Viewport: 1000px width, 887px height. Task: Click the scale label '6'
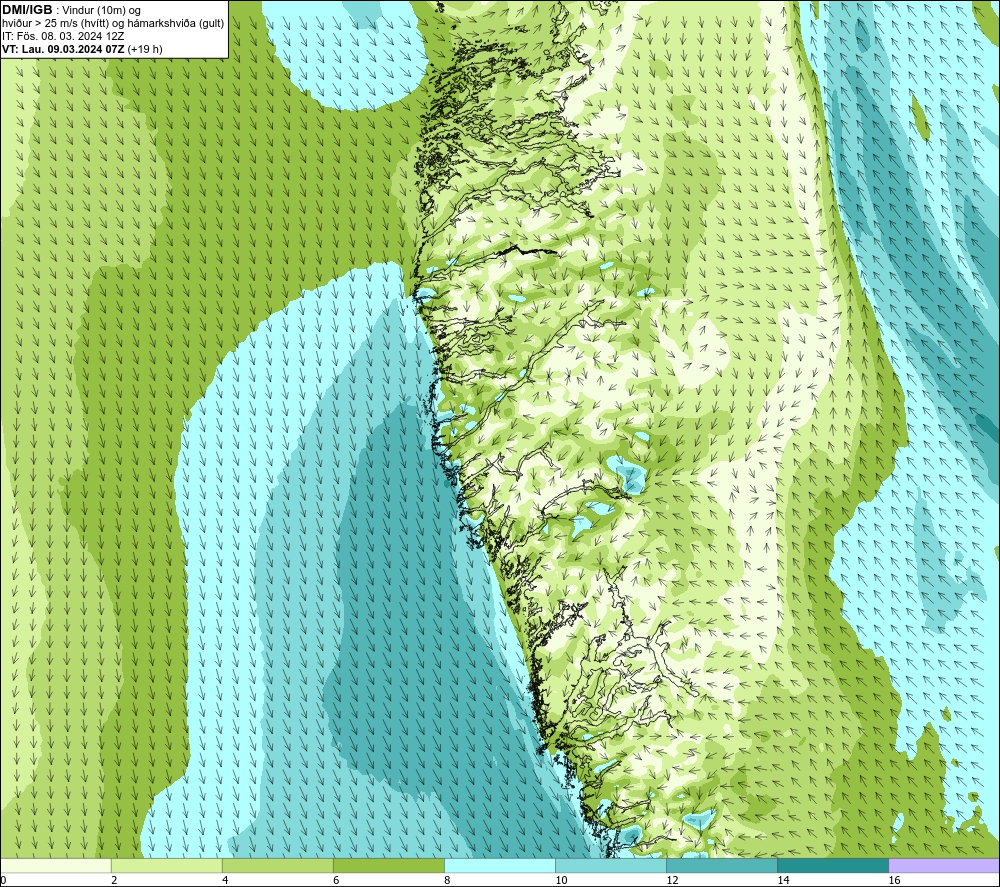pyautogui.click(x=336, y=880)
